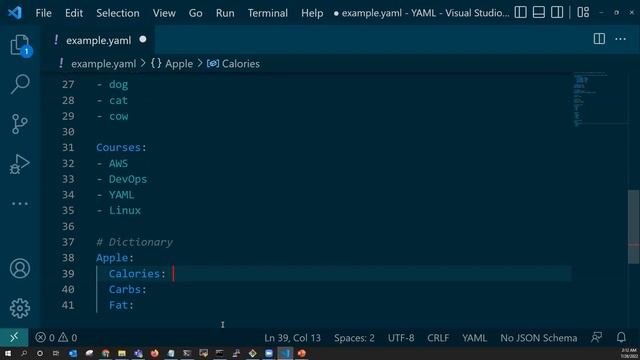Open the errors and warnings count
Image resolution: width=640 pixels, height=360 pixels.
(x=56, y=338)
